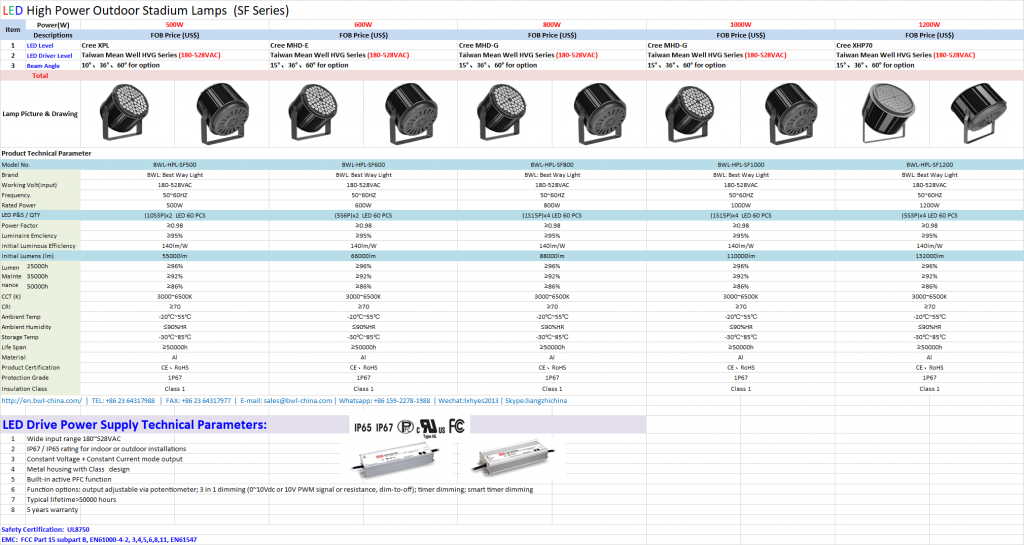Click the 'Safety Certification: UL8750' line
Screen dimensions: 1024x545
(x=45, y=529)
